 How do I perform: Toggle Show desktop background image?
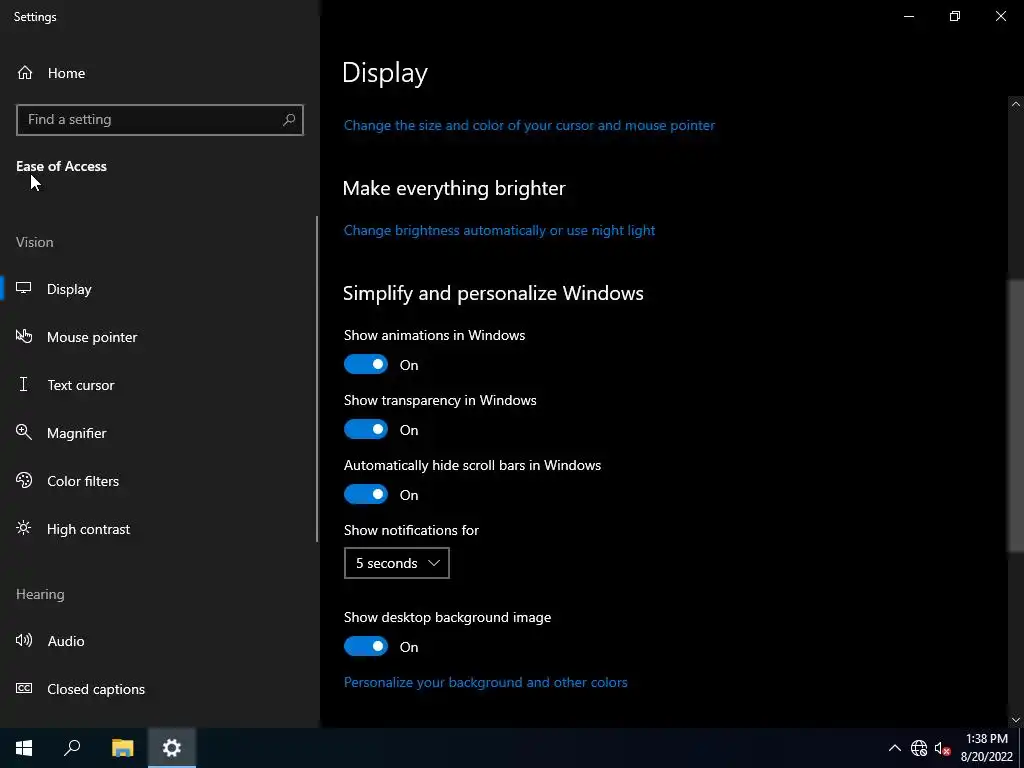(366, 647)
